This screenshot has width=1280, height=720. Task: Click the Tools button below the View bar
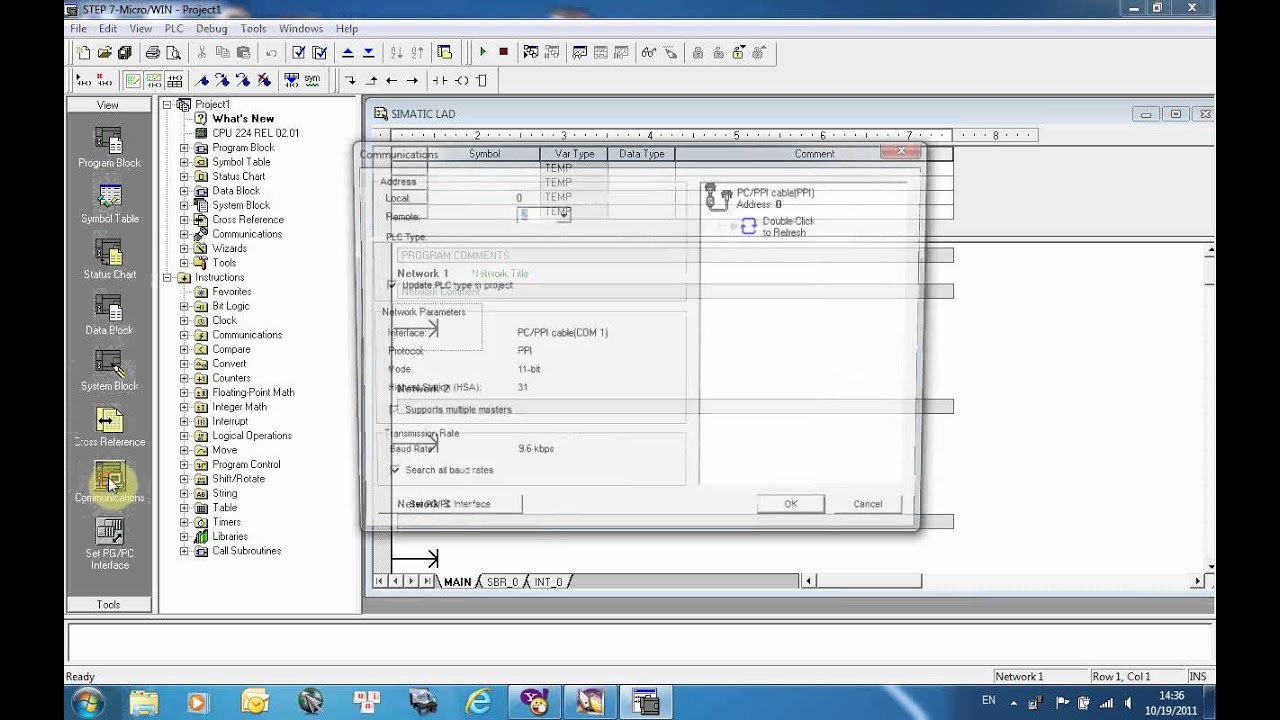tap(108, 604)
